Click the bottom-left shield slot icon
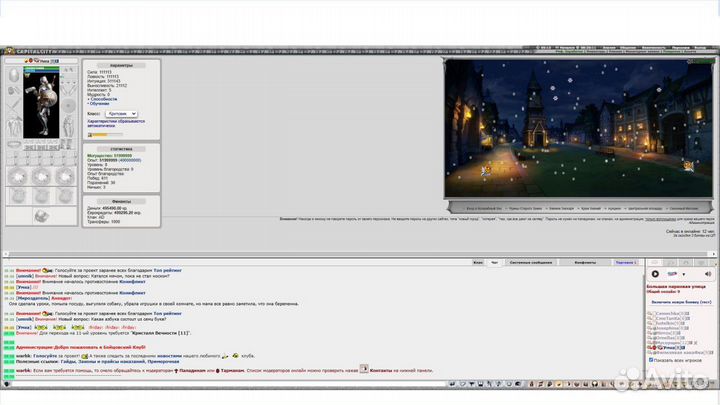Screen dimensions: 720x405 (15, 196)
